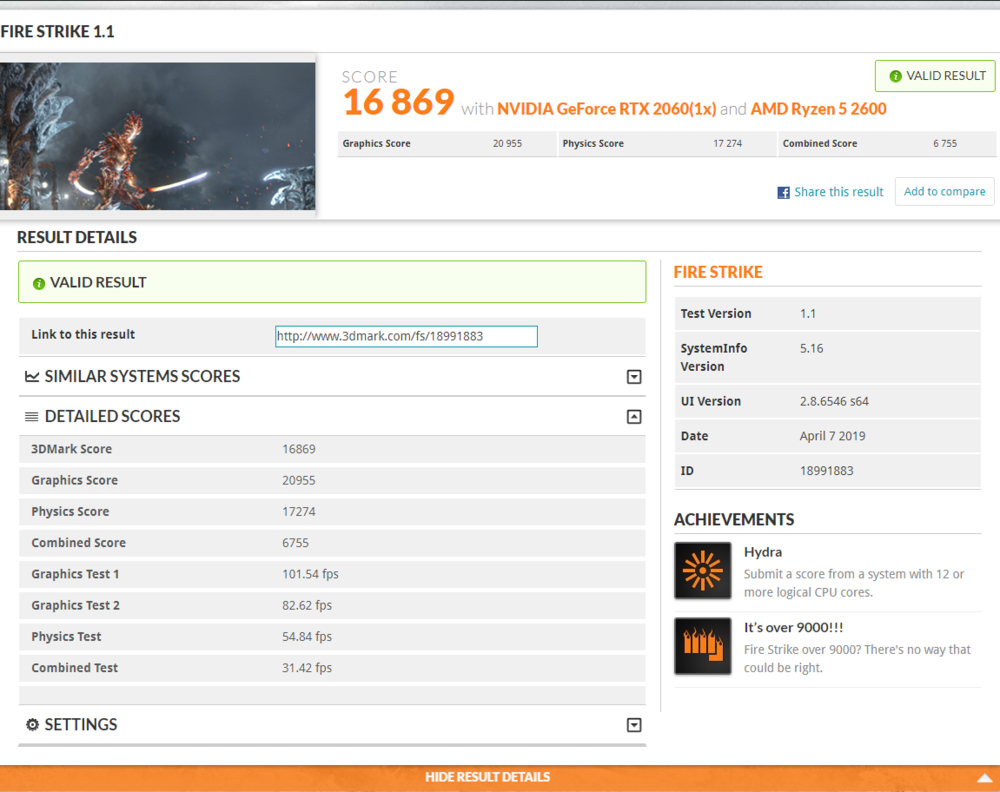Click the It's over 9000 achievement icon
The width and height of the screenshot is (1000, 792).
[703, 646]
